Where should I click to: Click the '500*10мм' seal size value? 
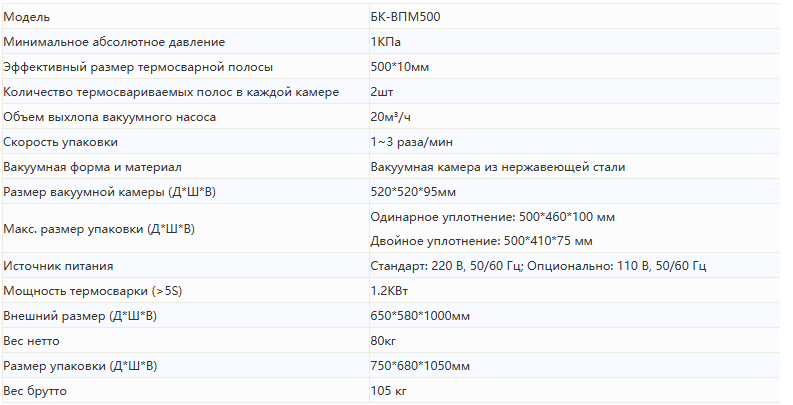(400, 67)
